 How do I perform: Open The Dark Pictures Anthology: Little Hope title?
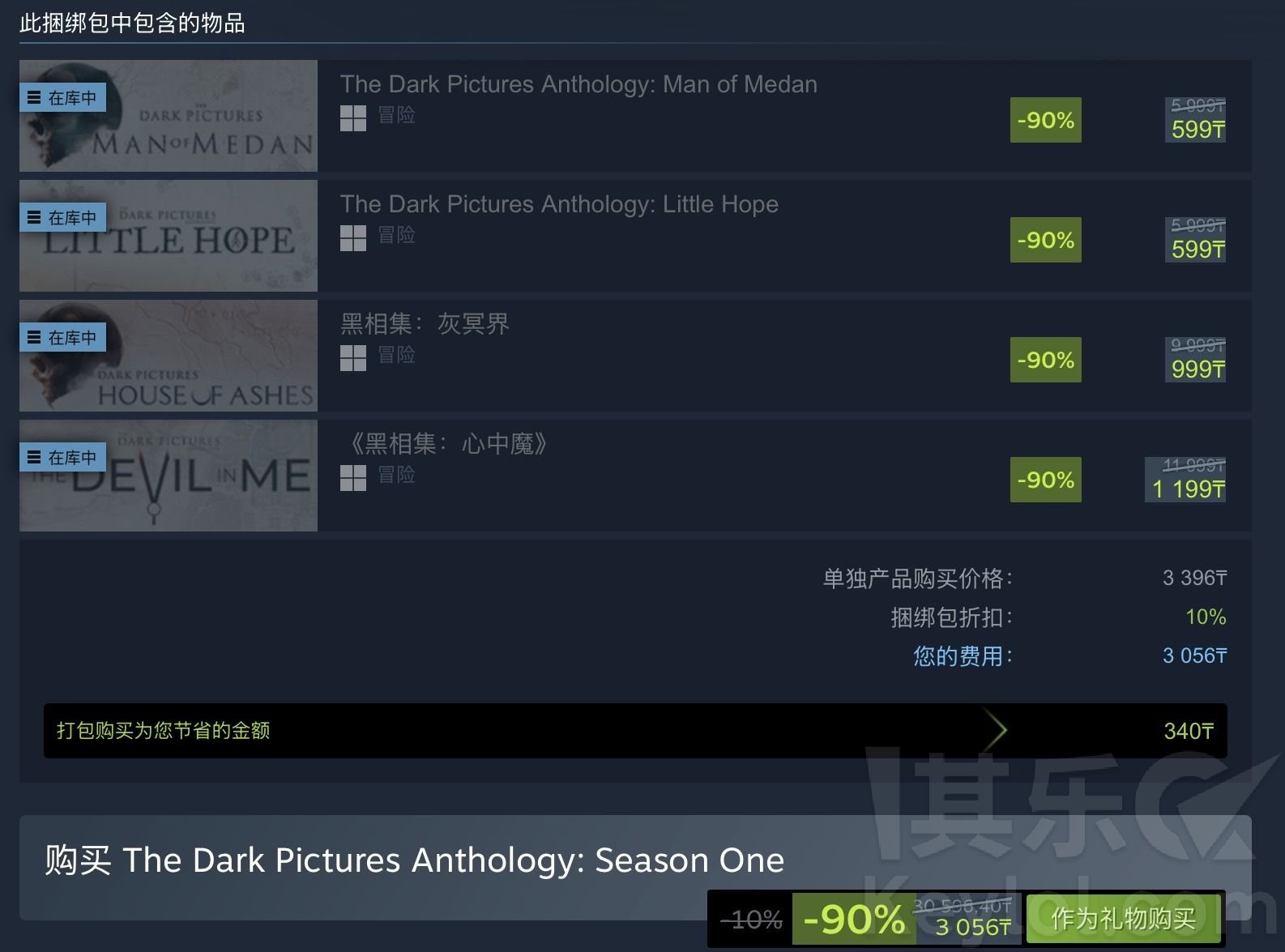(x=559, y=204)
